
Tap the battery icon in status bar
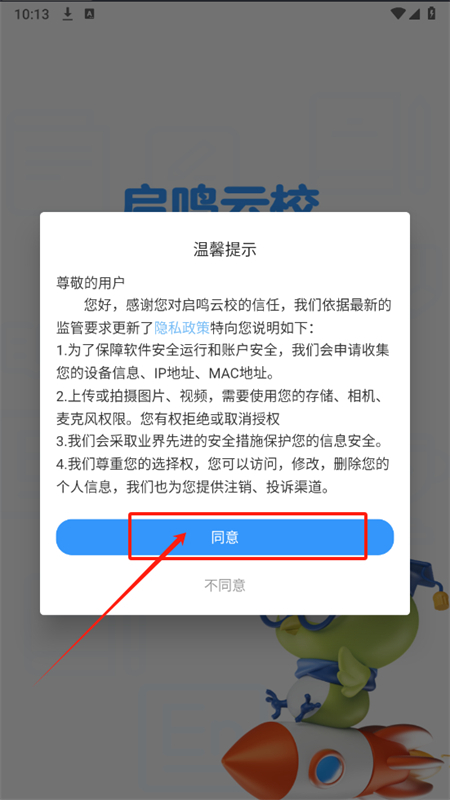point(432,14)
